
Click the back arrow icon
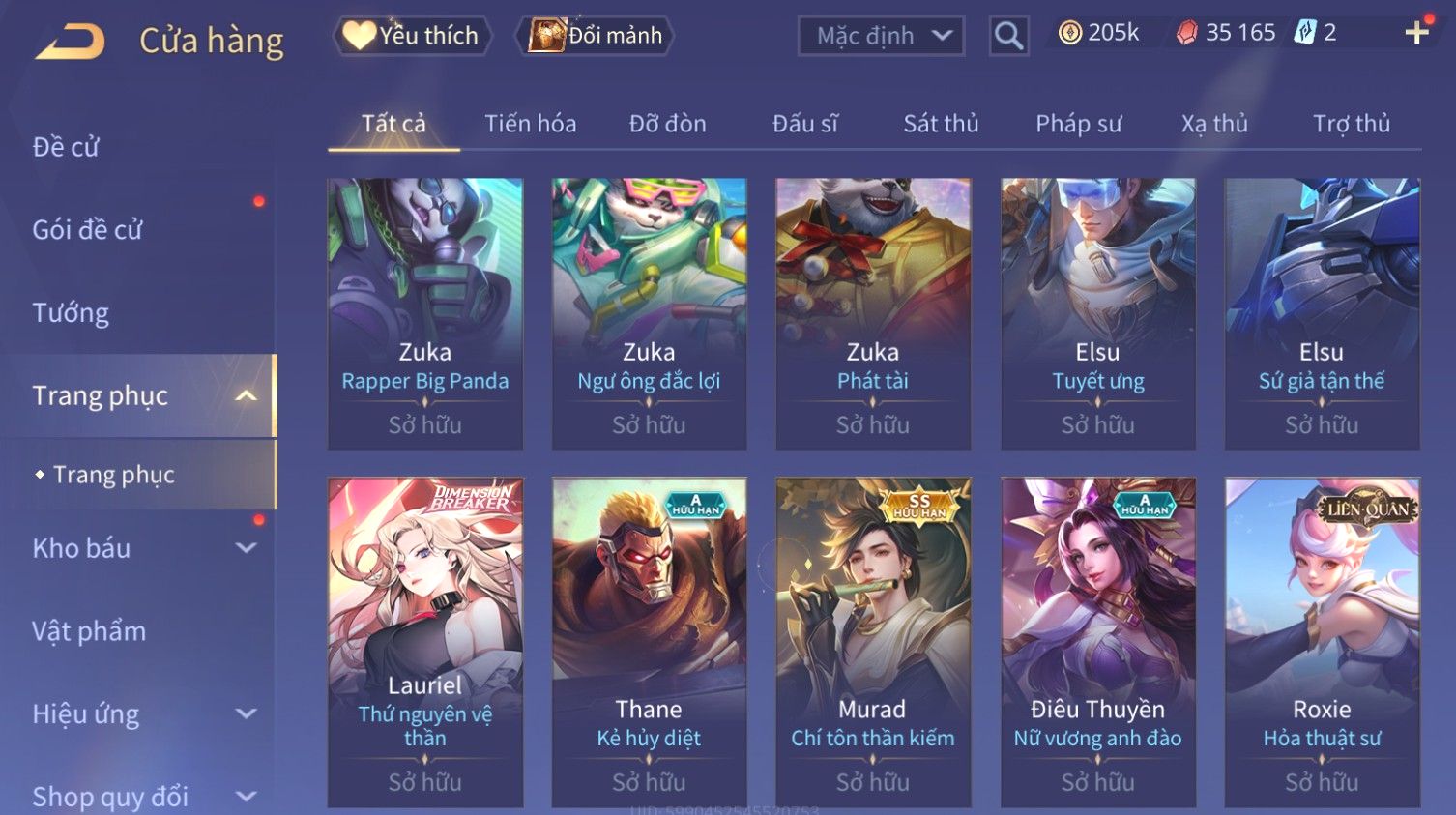(70, 42)
